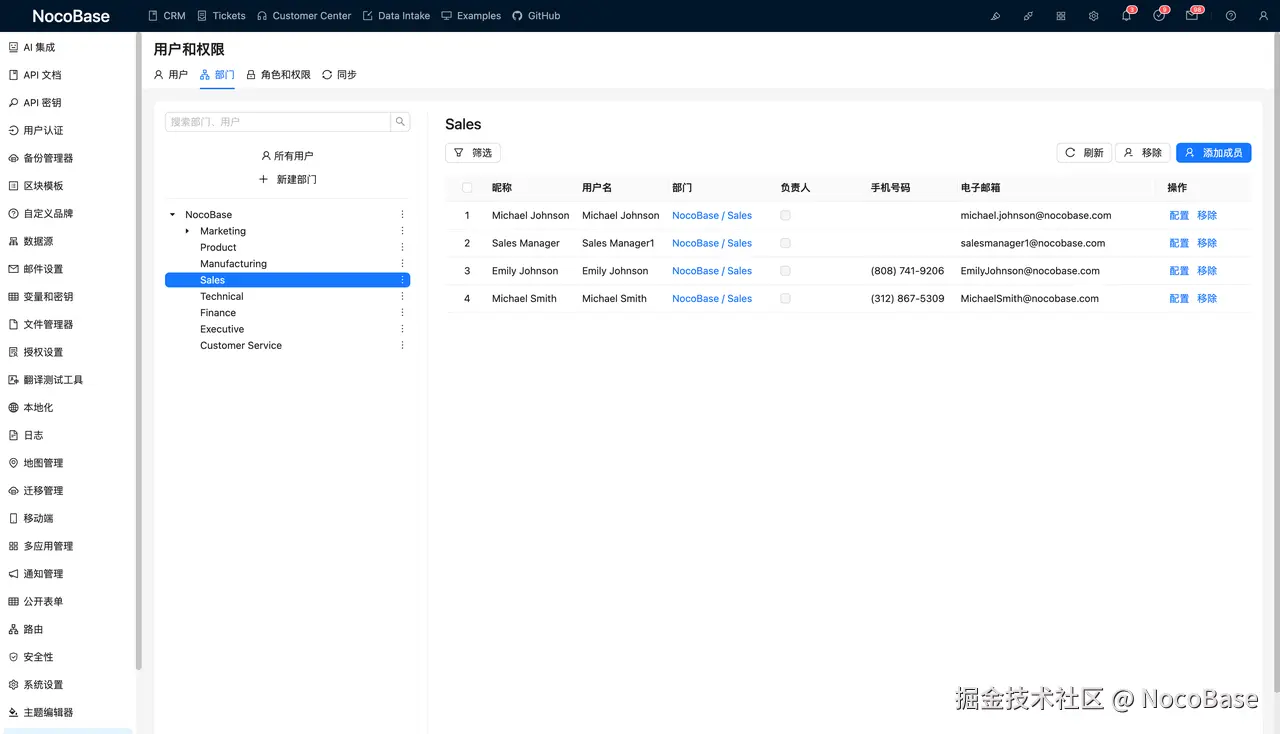
Task: Collapse the NocoBase tree node
Action: coord(172,215)
